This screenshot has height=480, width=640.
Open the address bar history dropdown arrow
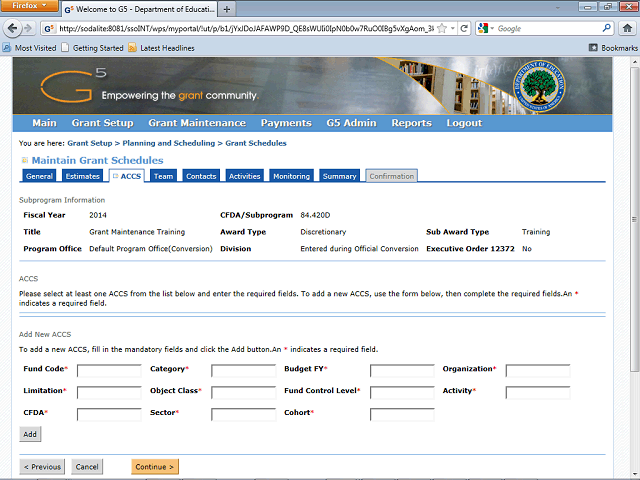(x=452, y=28)
